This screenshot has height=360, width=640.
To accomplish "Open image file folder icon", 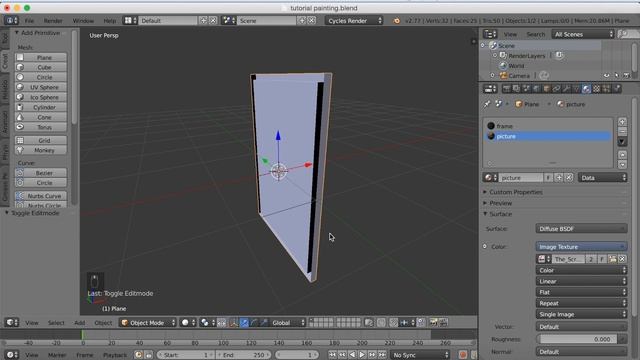I will [x=612, y=259].
